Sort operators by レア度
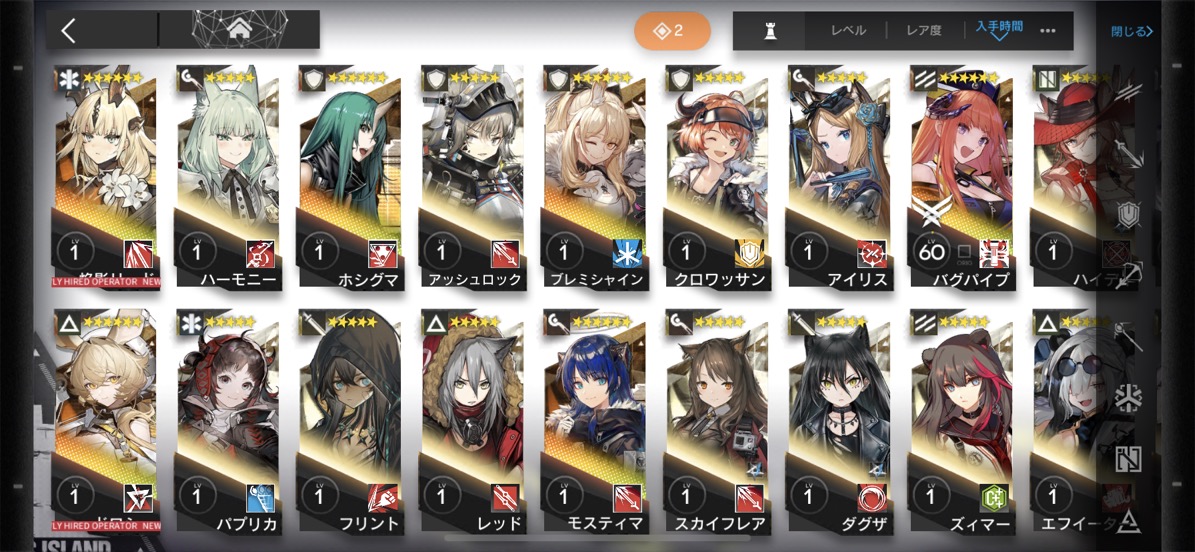 pyautogui.click(x=924, y=31)
